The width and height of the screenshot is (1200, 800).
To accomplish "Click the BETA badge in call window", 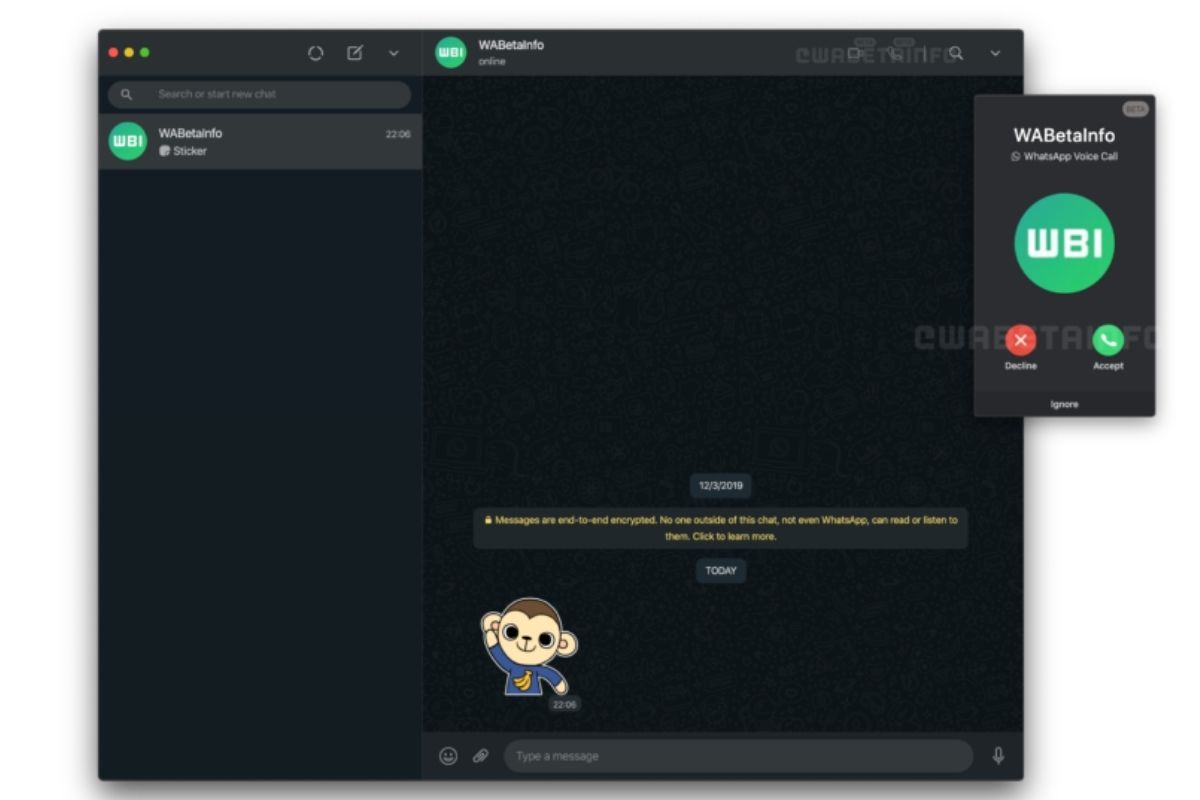I will click(x=1135, y=109).
